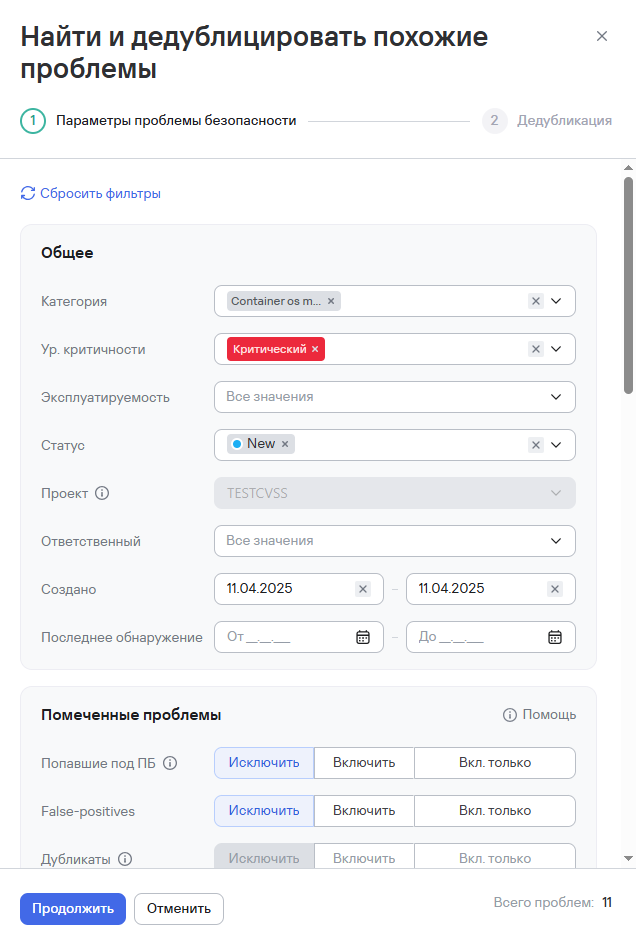Close the deduplication dialog with X icon
The image size is (636, 941).
click(x=602, y=36)
